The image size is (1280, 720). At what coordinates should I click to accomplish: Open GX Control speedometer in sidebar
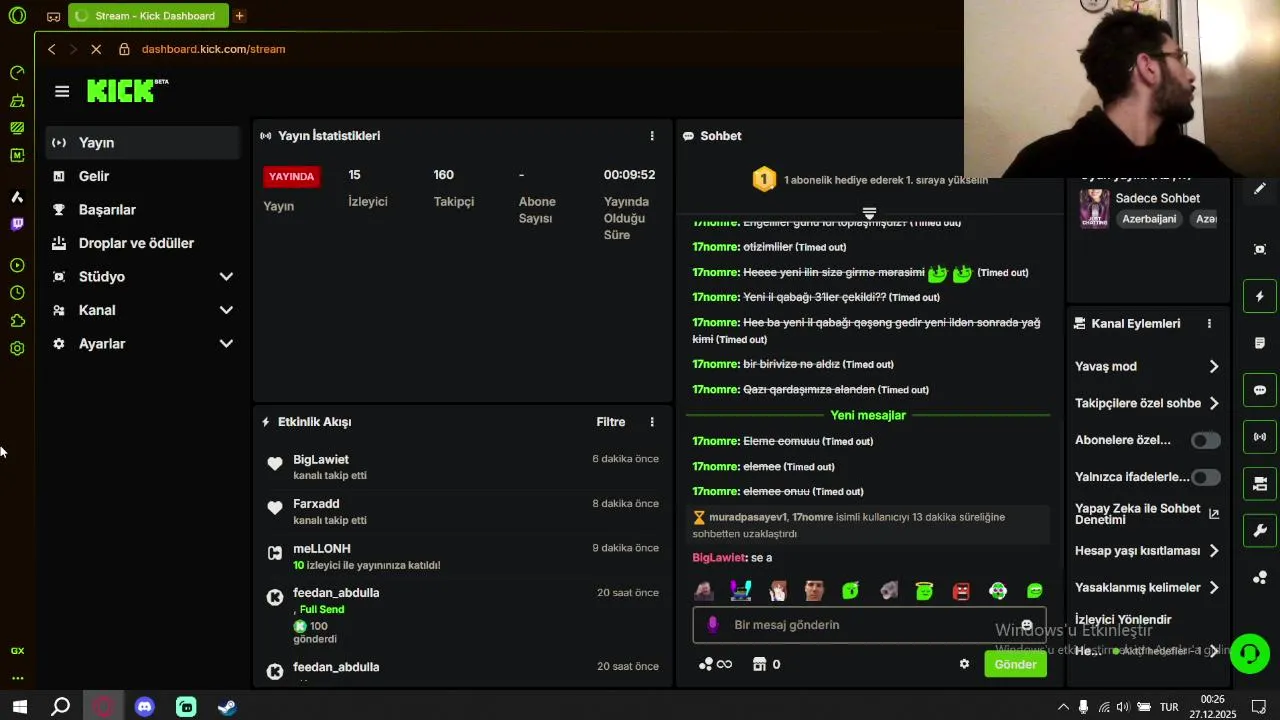(17, 72)
